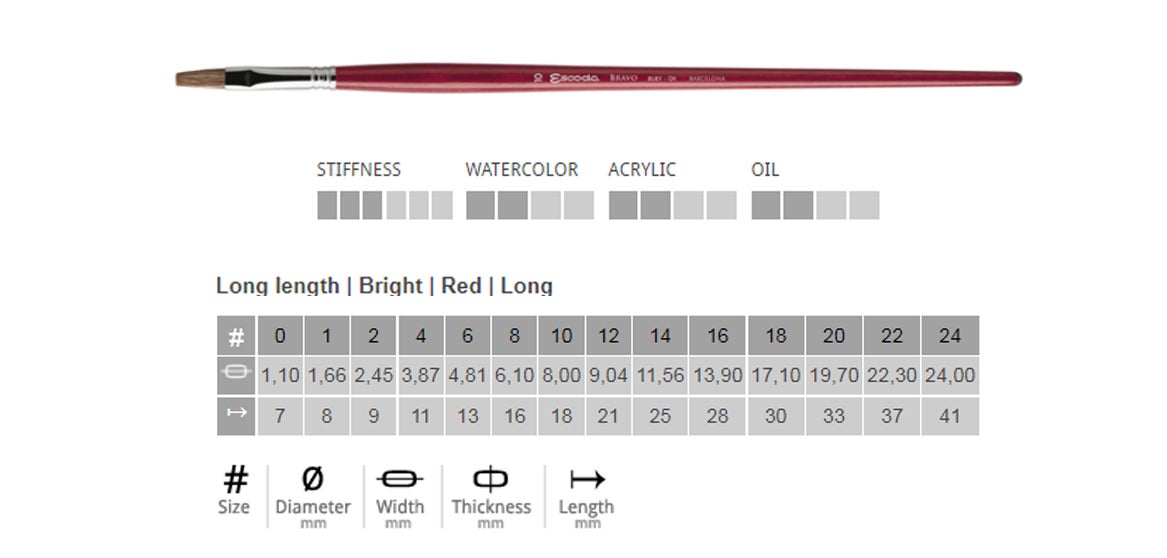
Task: Select size 12 column header
Action: point(608,336)
